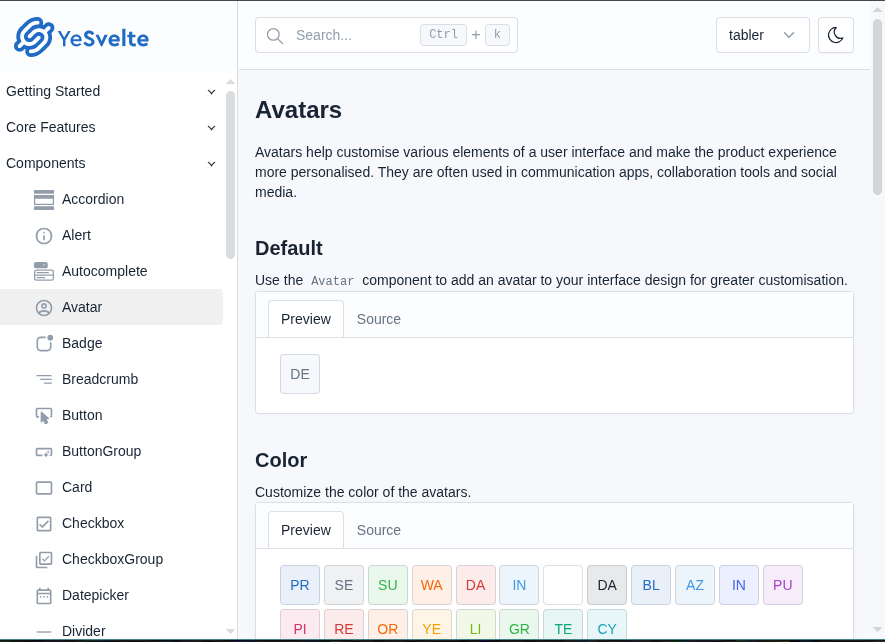Click the dark DA avatar
Screen dimensions: 885x642
(x=607, y=585)
